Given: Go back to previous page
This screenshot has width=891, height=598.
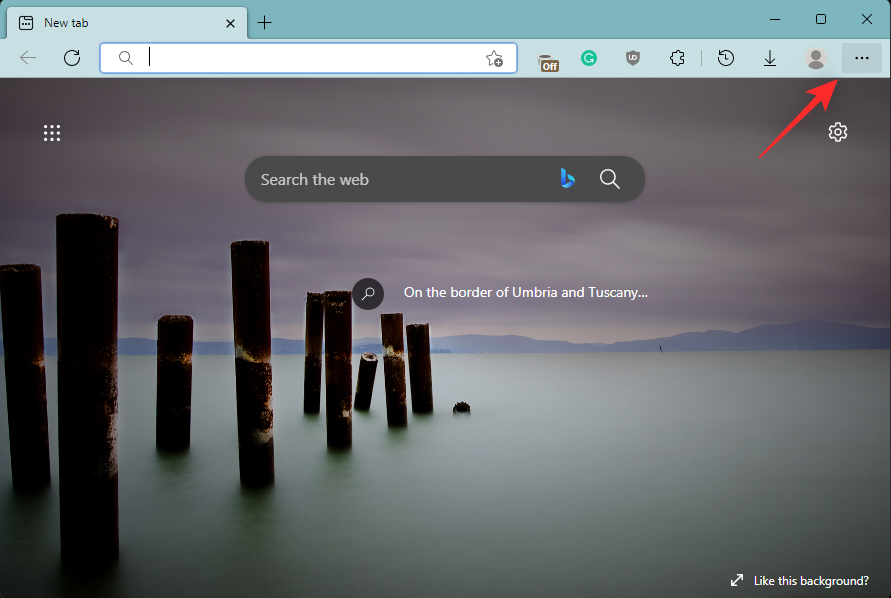Looking at the screenshot, I should [28, 58].
